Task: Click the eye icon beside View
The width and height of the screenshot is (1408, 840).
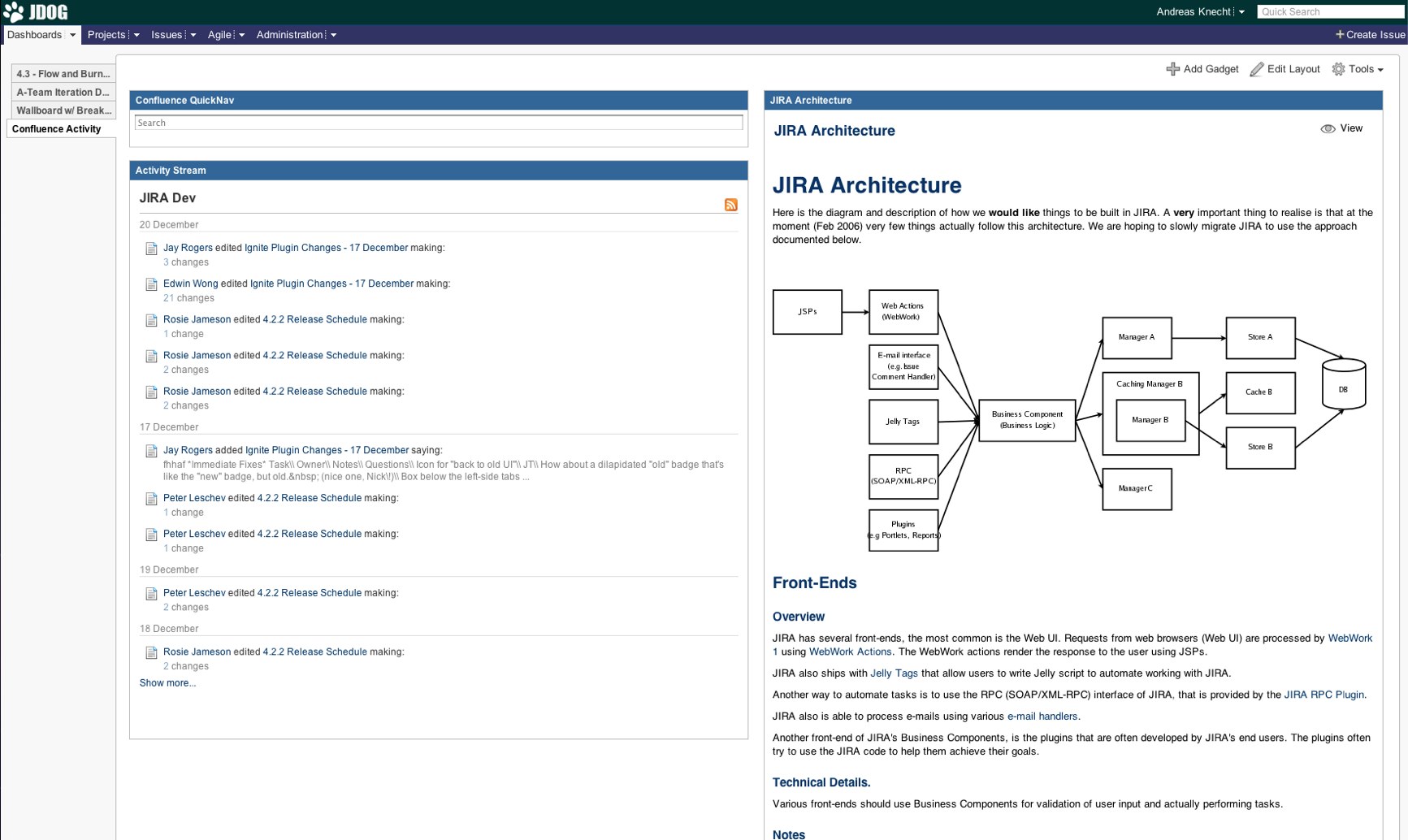Action: point(1328,128)
